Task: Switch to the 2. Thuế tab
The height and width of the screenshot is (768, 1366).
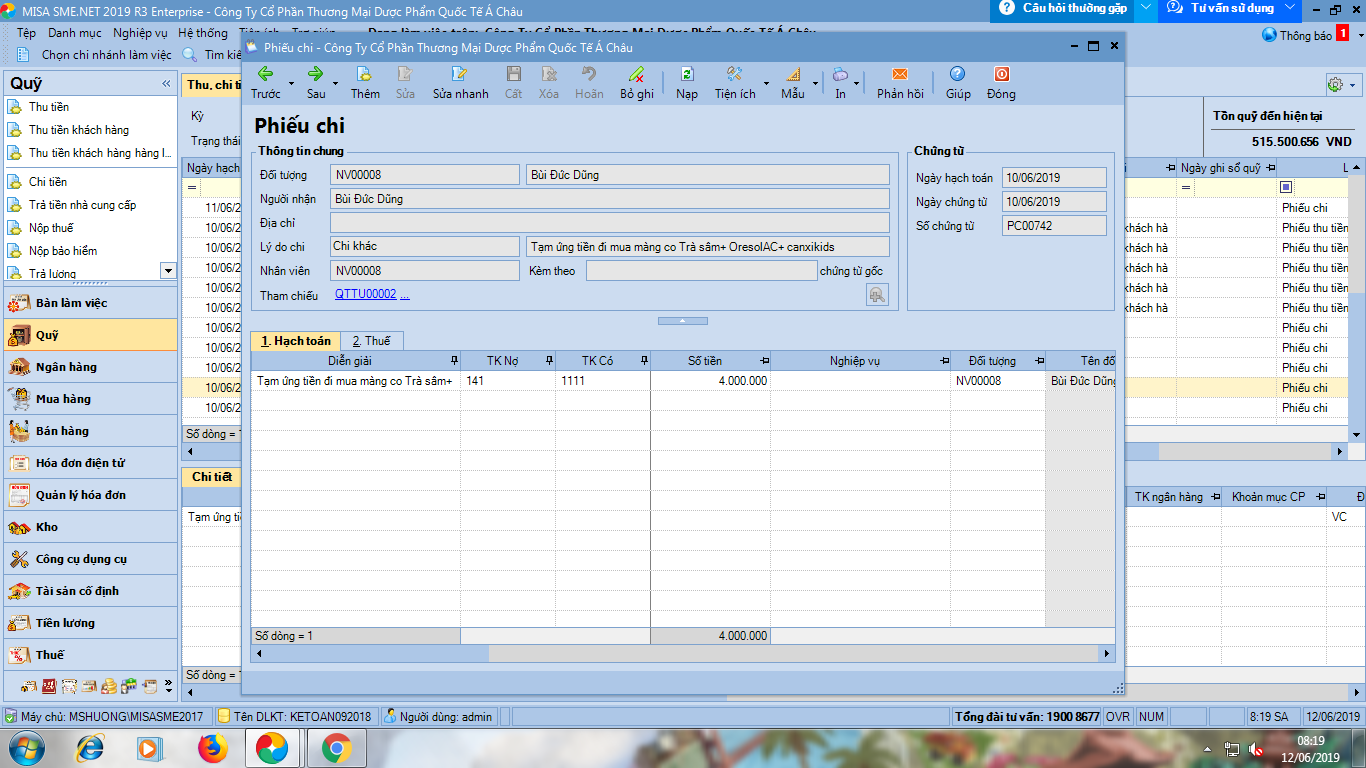Action: 371,341
